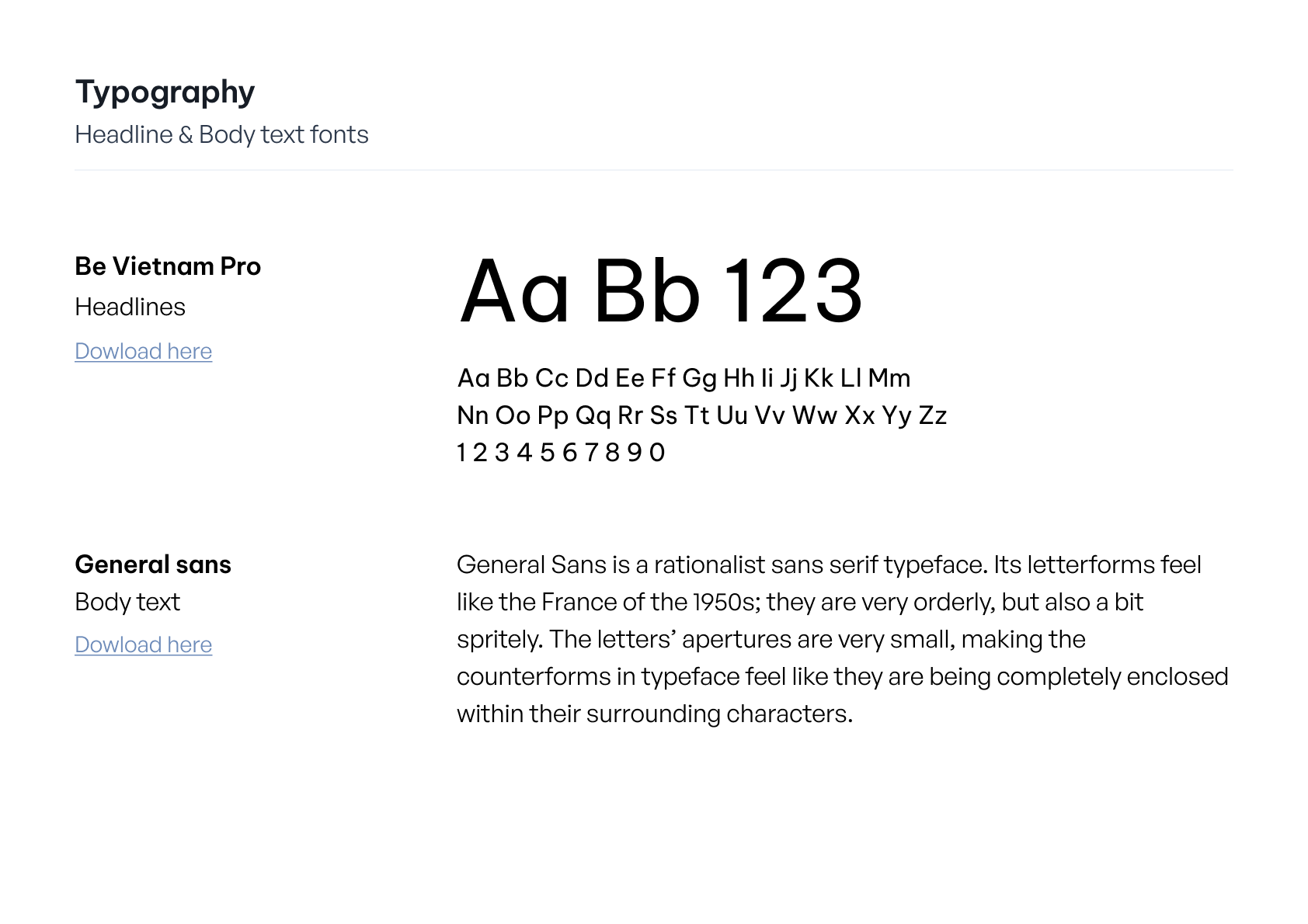Click the General Sans description paragraph
The height and width of the screenshot is (924, 1308).
[843, 639]
